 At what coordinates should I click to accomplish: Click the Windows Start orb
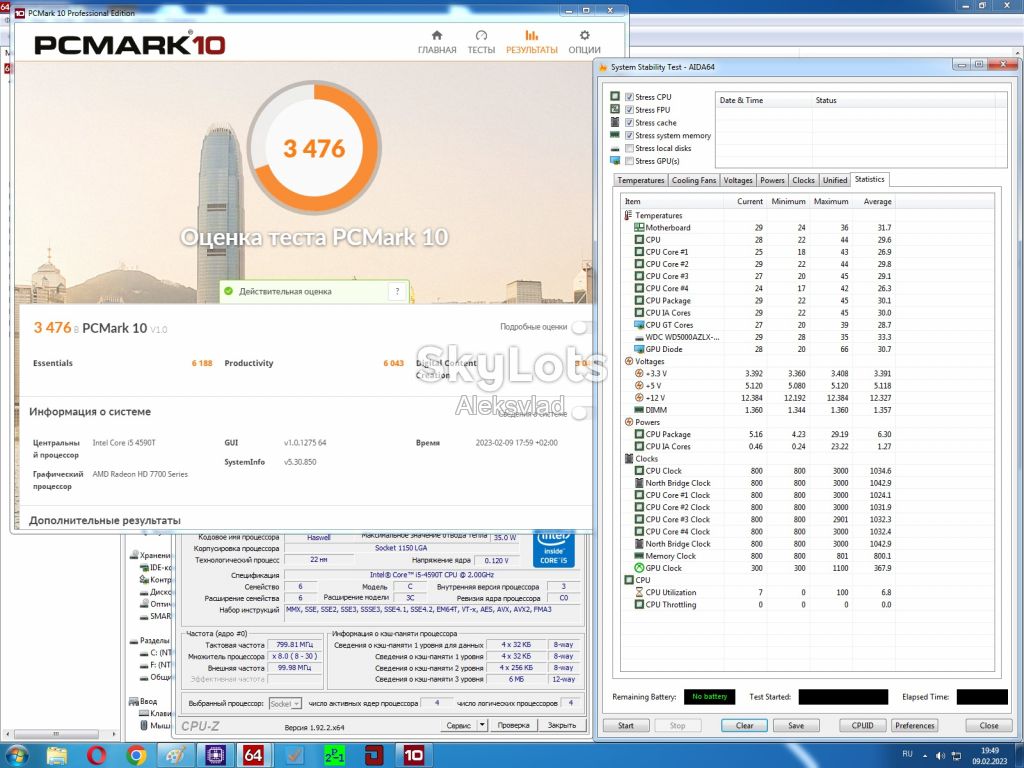click(x=17, y=756)
